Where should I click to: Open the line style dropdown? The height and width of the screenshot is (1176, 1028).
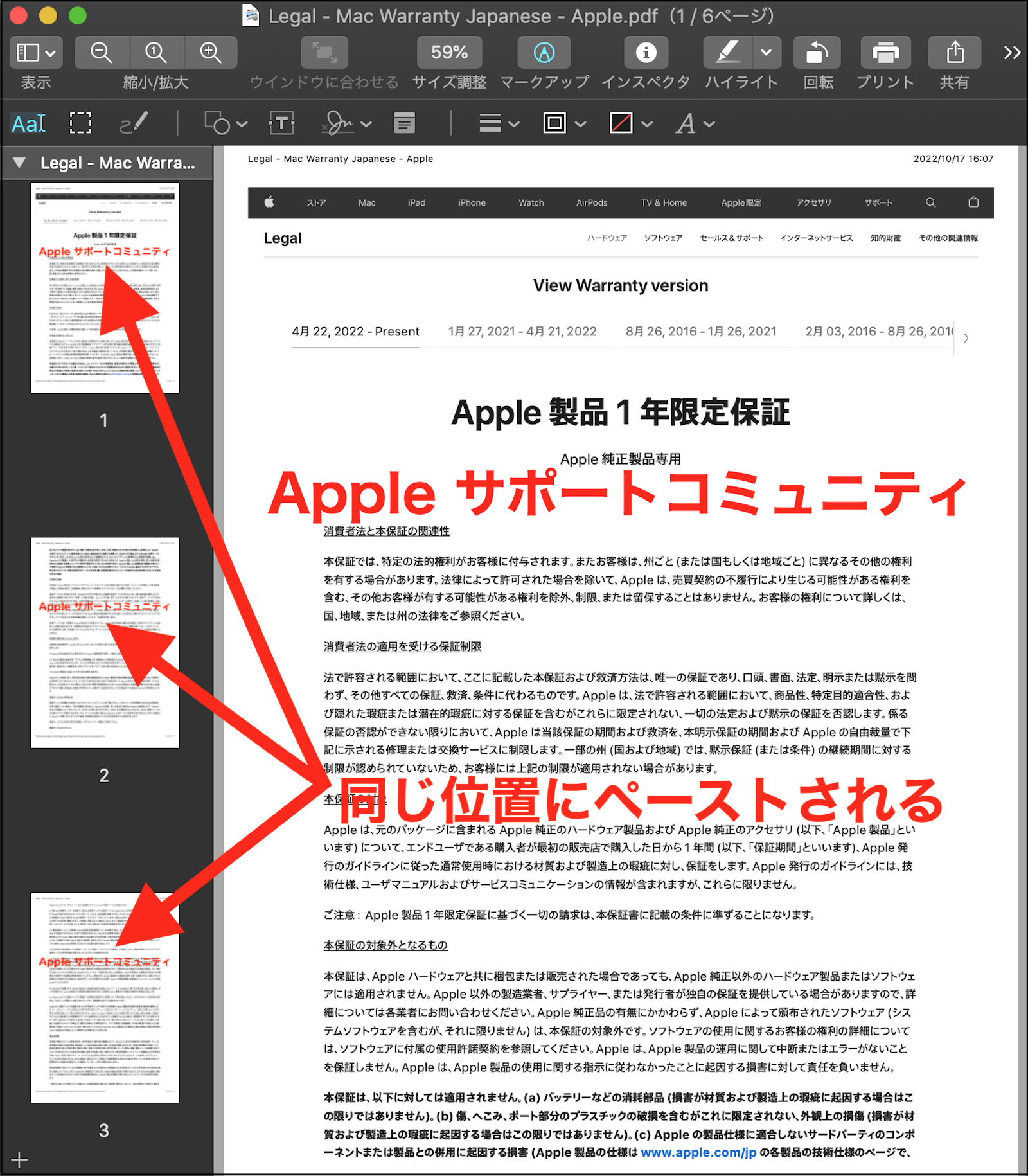coord(499,123)
